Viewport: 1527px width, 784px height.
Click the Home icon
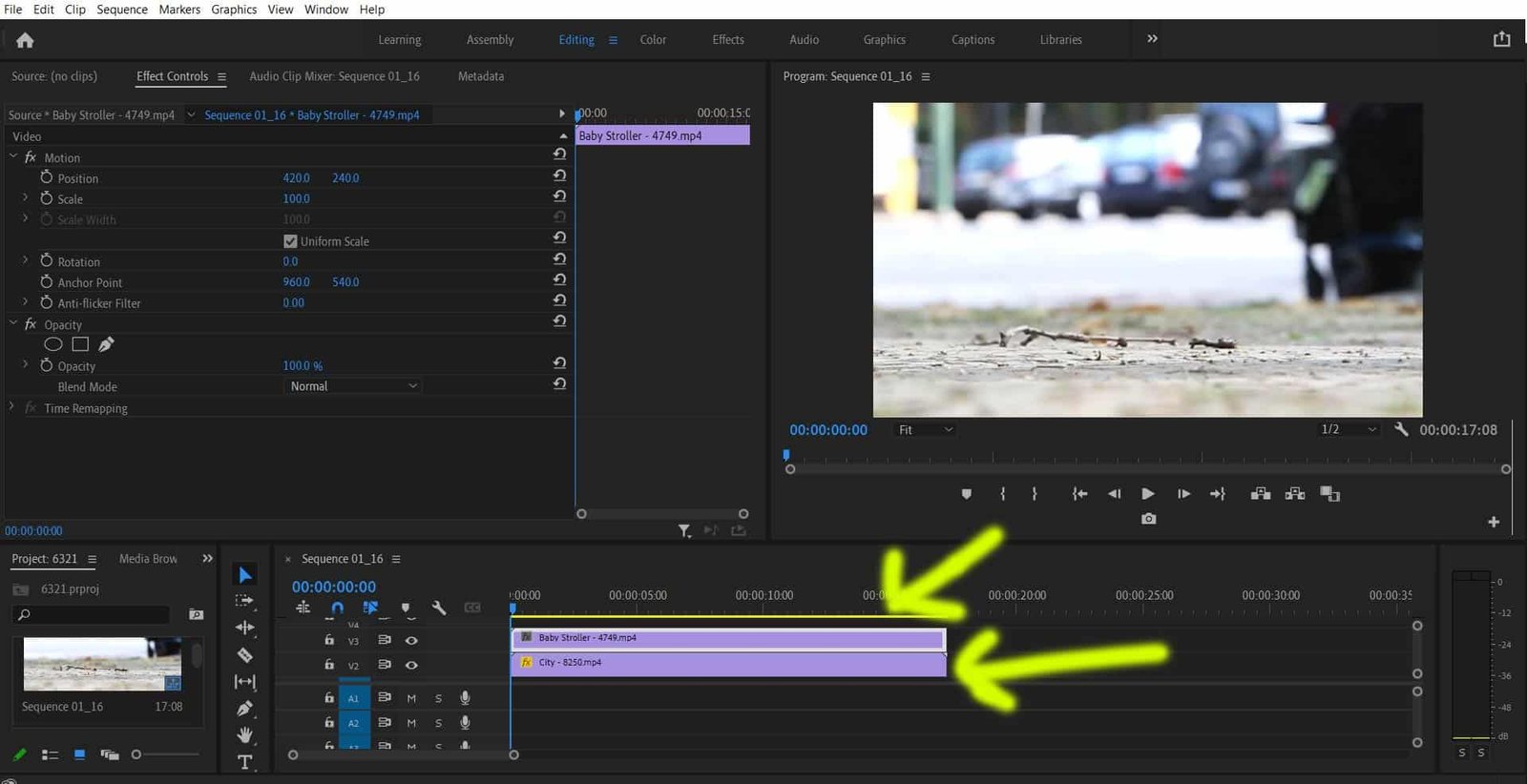tap(25, 40)
